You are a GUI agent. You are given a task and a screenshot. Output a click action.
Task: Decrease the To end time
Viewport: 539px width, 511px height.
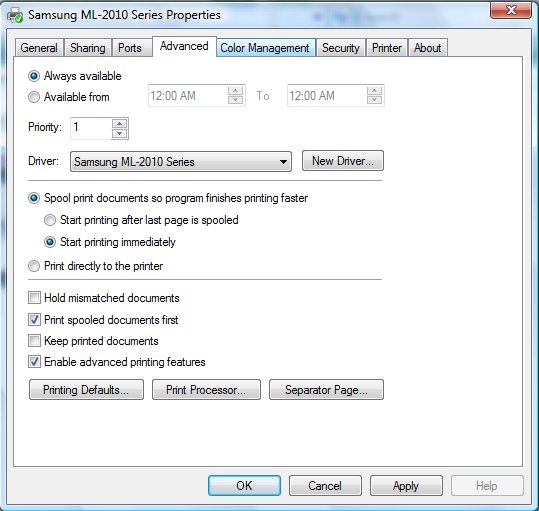[x=374, y=100]
